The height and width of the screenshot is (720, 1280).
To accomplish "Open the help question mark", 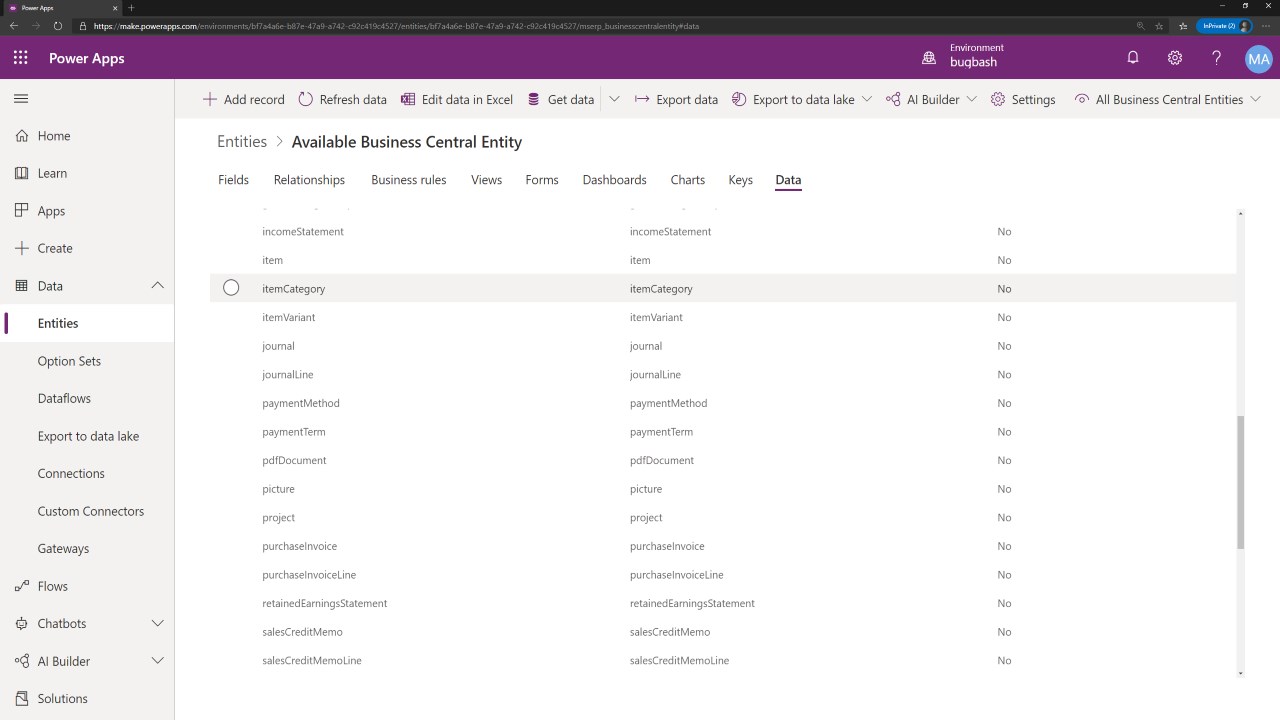I will point(1217,58).
